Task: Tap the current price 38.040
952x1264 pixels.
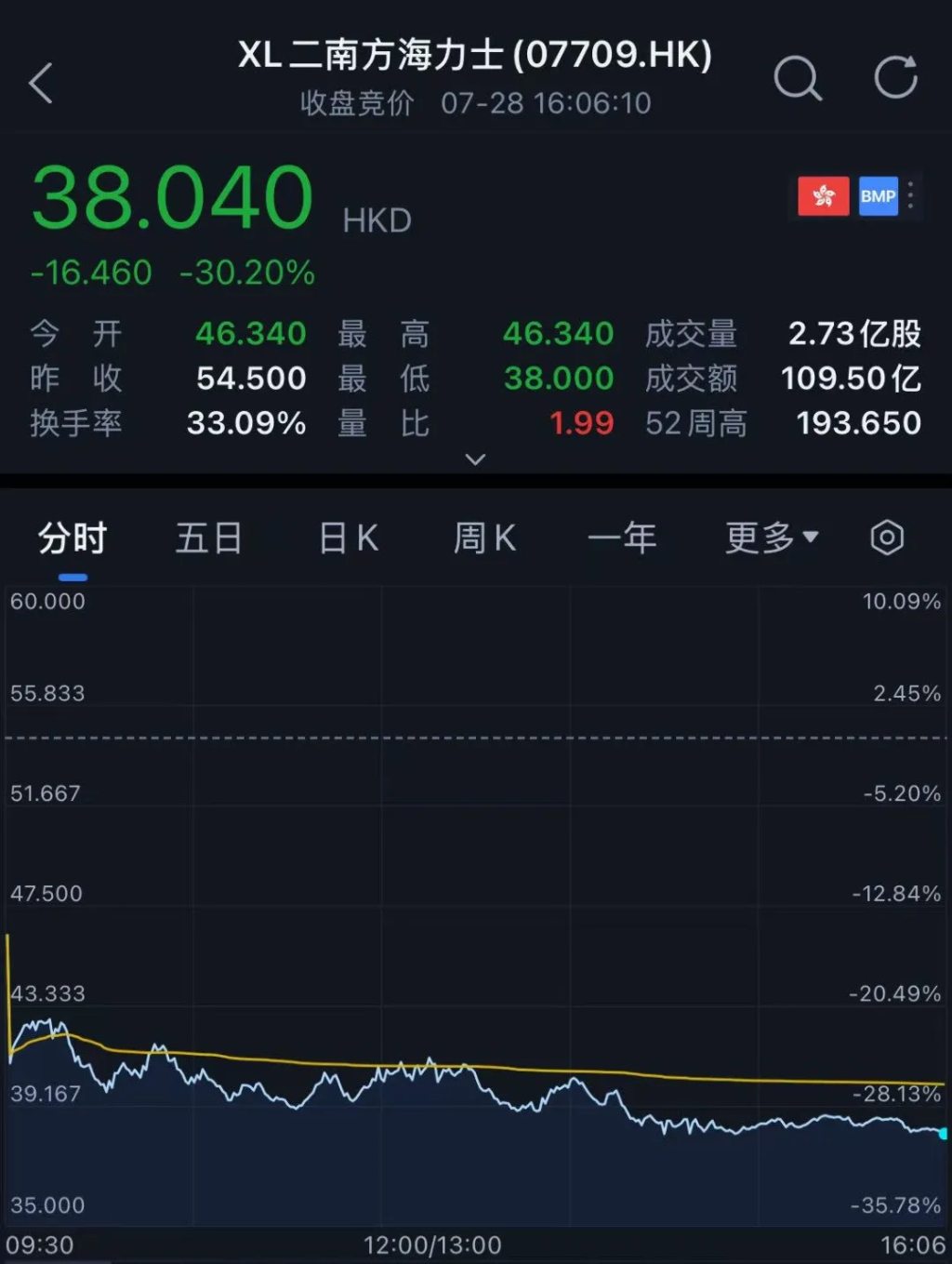Action: (173, 197)
